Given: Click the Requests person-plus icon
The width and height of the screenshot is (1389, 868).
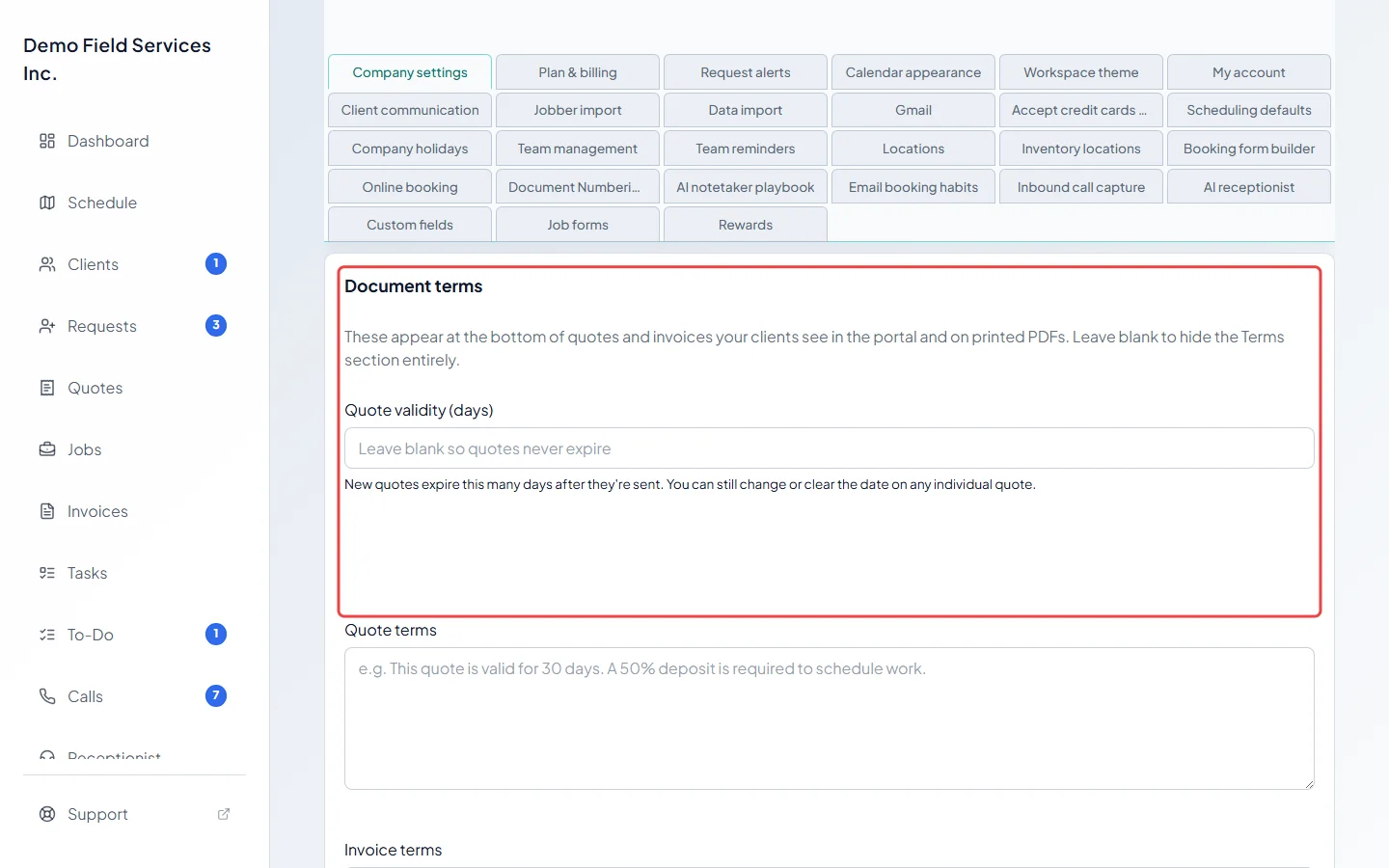Looking at the screenshot, I should coord(47,326).
